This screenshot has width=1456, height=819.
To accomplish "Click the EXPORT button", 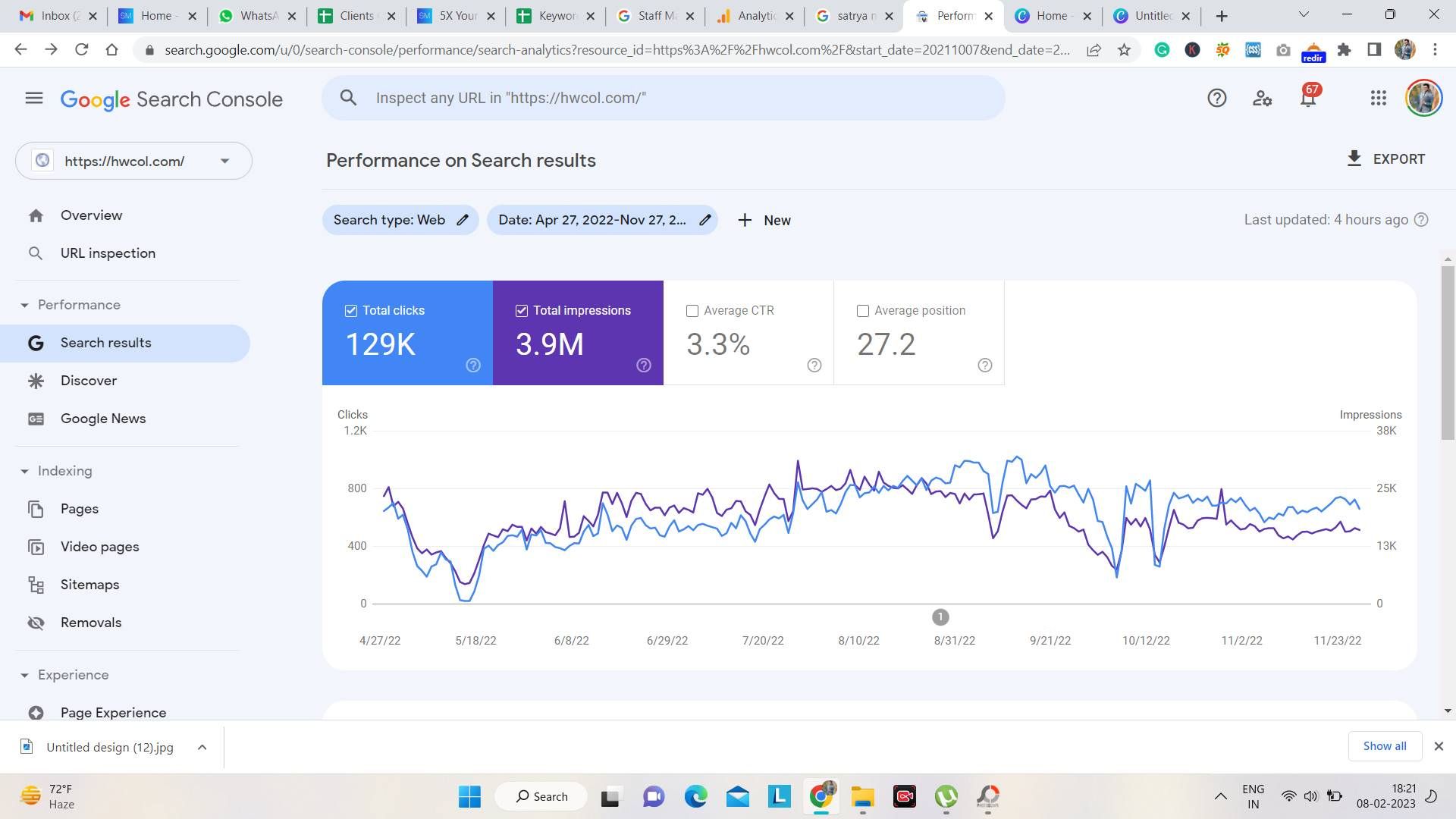I will click(x=1385, y=158).
